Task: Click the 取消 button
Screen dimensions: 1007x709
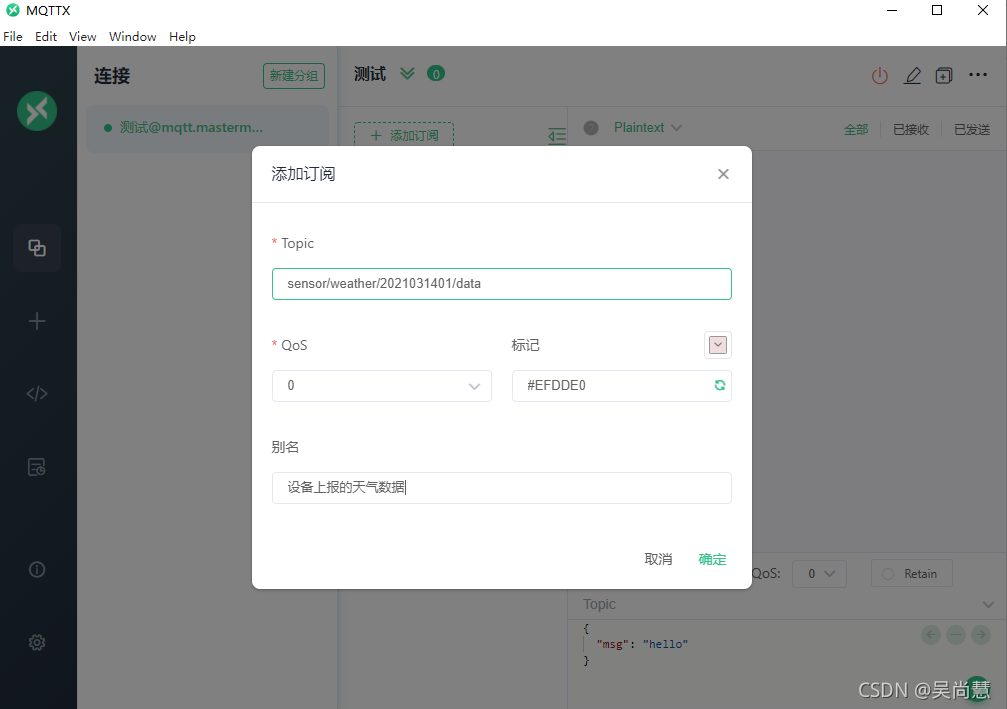Action: point(658,559)
